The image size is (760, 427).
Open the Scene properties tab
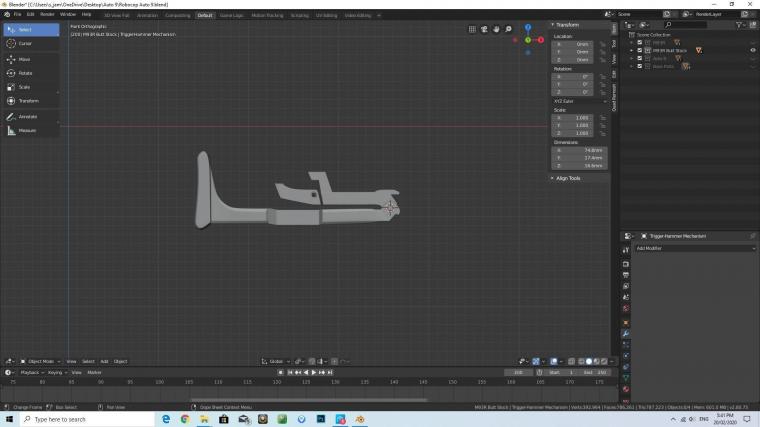click(x=626, y=297)
